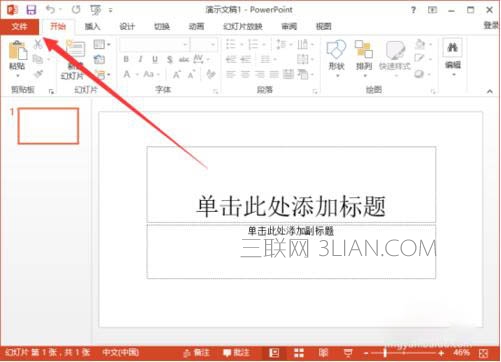
Task: Switch to the 设计 (Design) tab
Action: point(127,27)
